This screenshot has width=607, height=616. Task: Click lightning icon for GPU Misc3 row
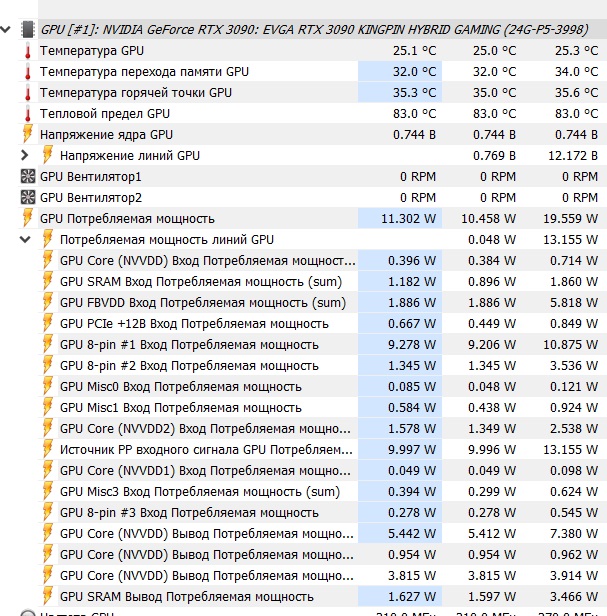point(48,491)
